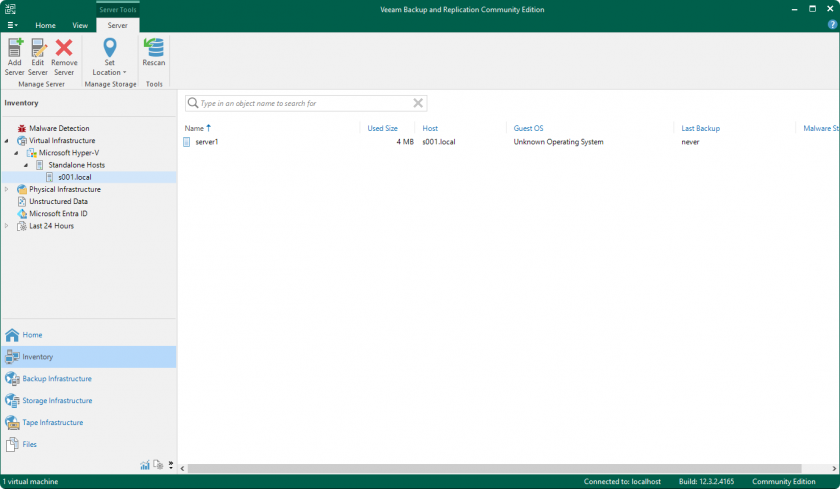Viewport: 840px width, 489px height.
Task: Go to the Tape Infrastructure view
Action: point(53,423)
